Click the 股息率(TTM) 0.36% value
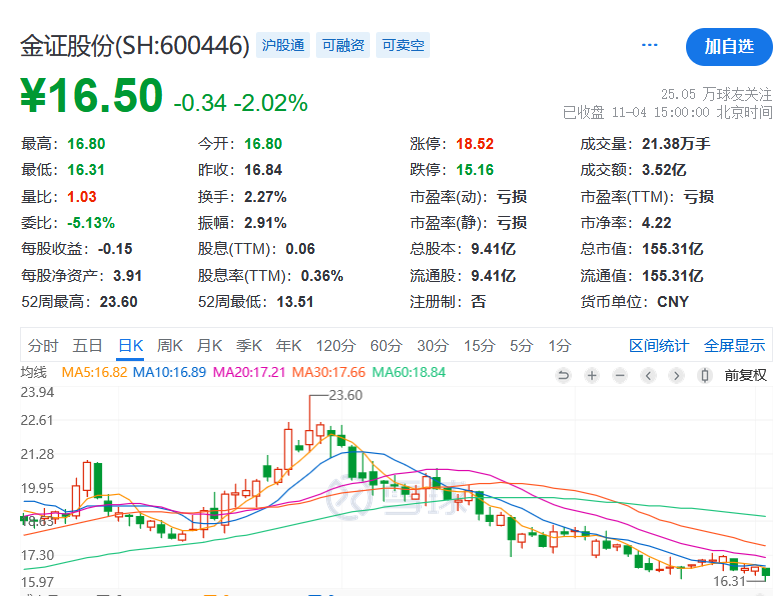 (x=322, y=276)
